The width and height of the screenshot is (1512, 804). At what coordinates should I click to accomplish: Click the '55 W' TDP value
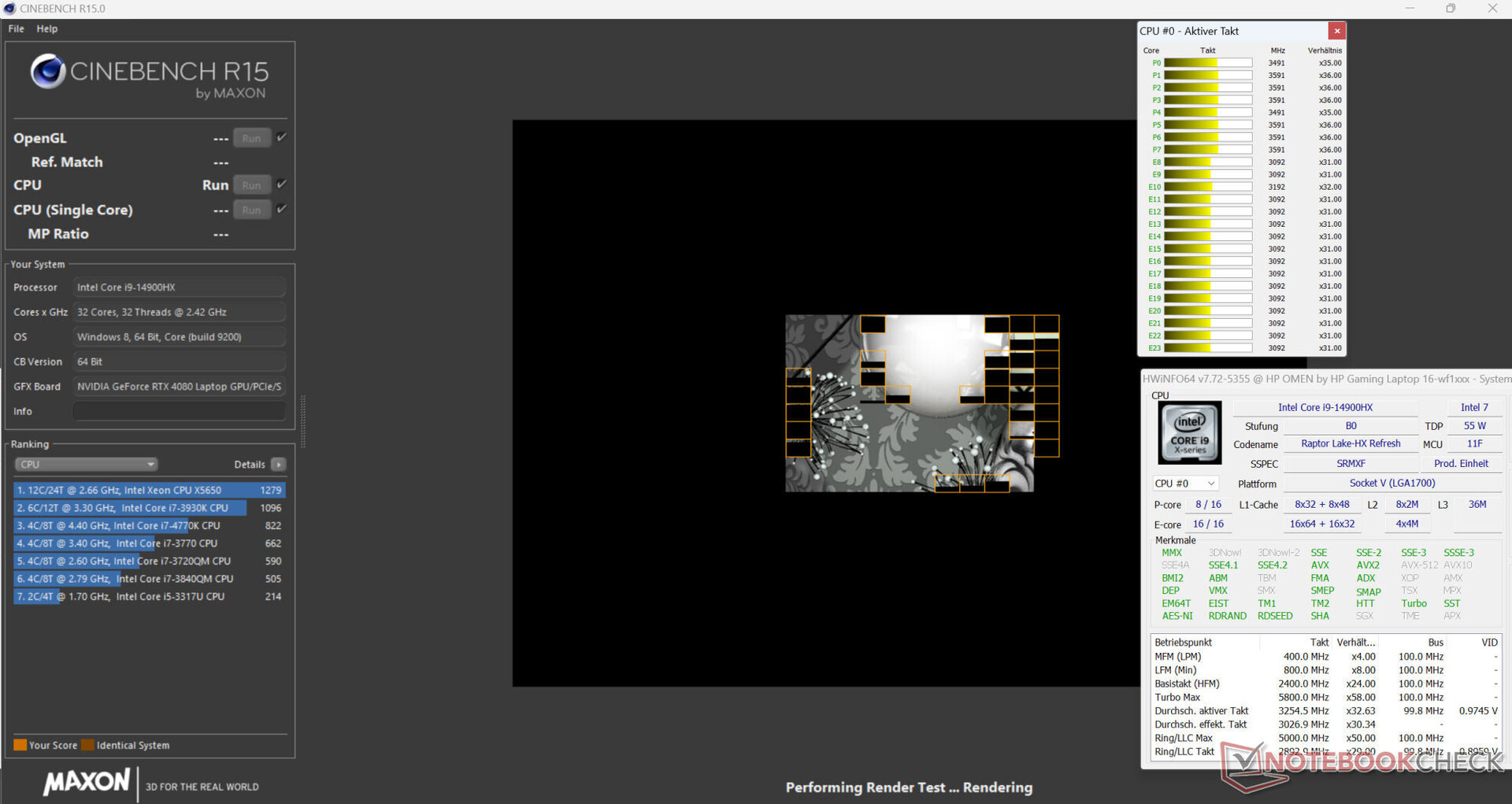click(x=1475, y=426)
